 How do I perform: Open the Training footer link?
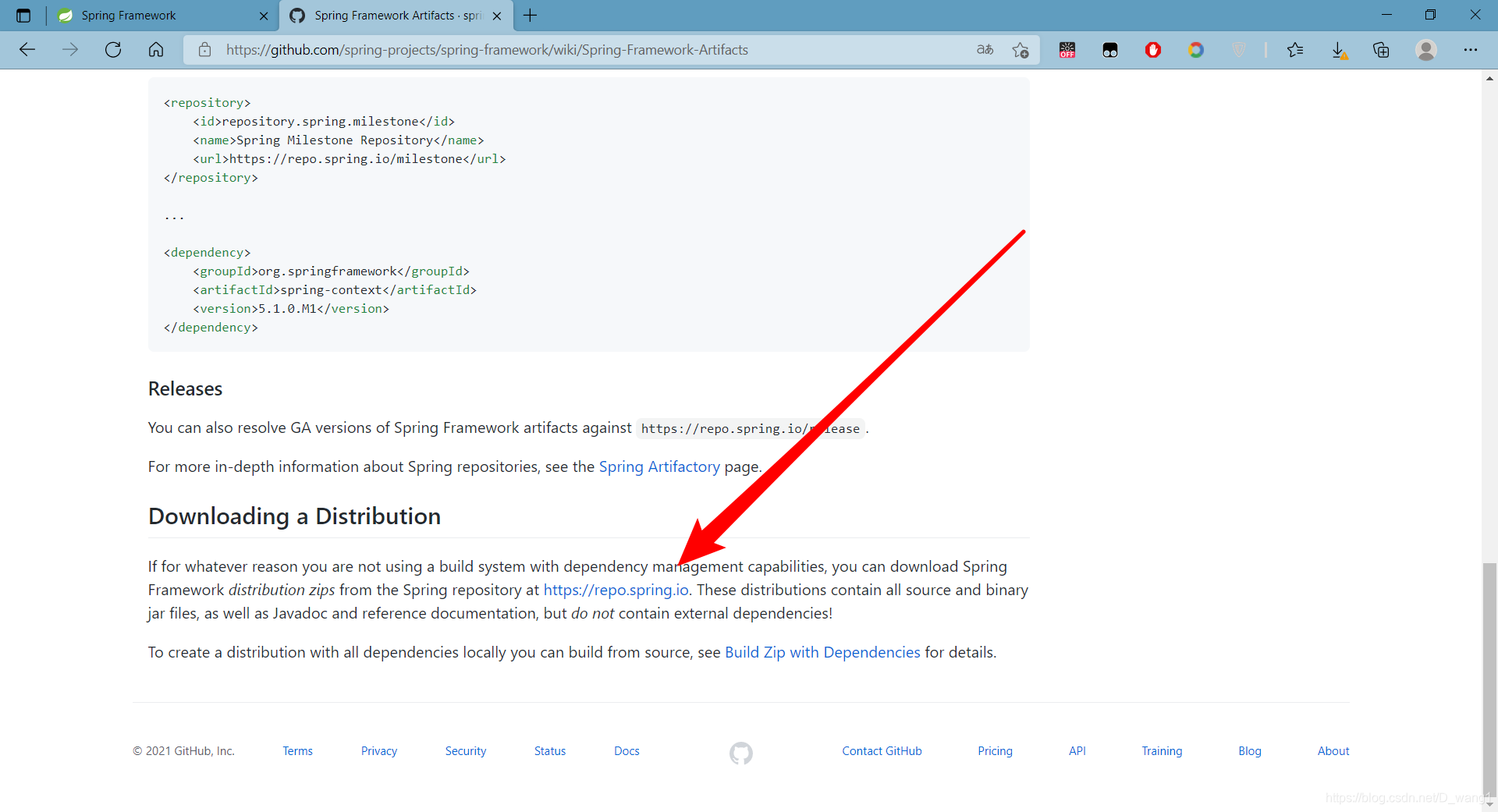(x=1162, y=751)
